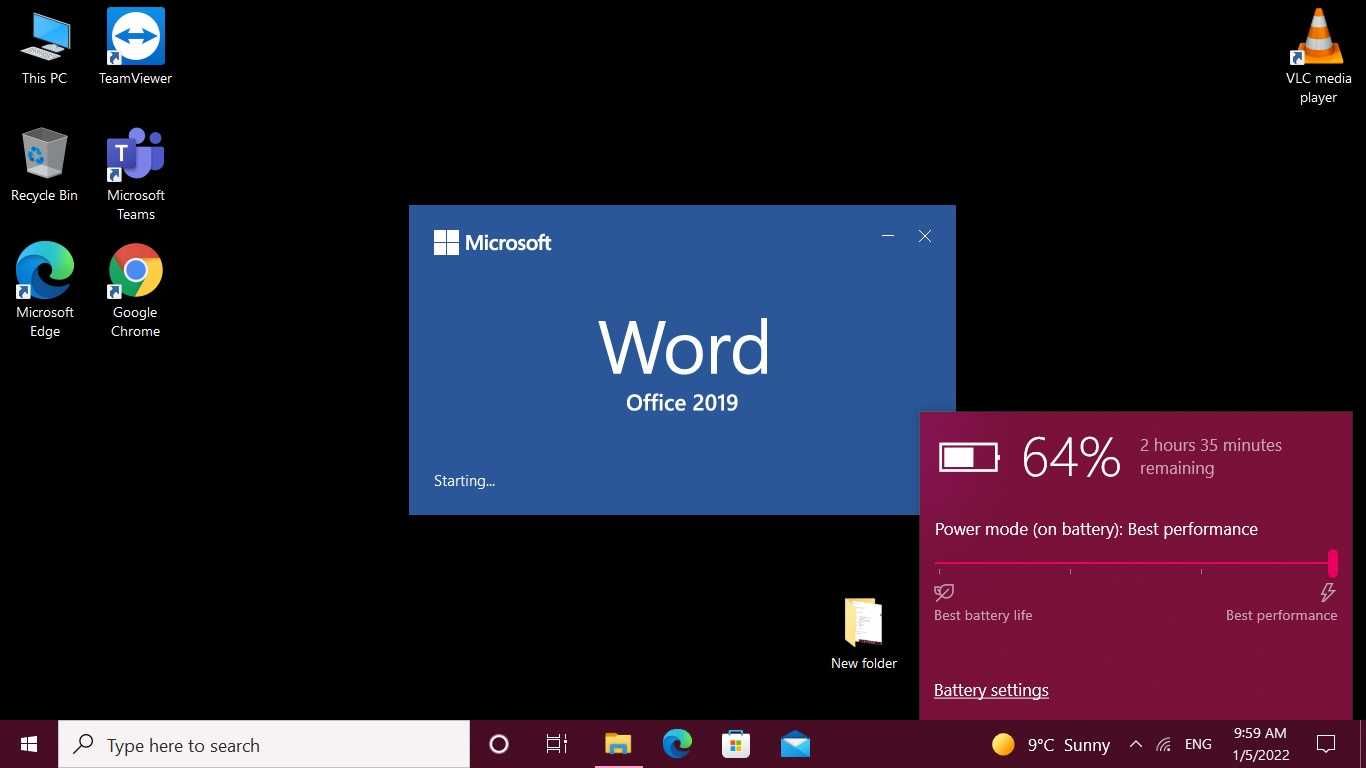Screen dimensions: 1366x768
Task: Click the power mode slider handle
Action: click(1333, 562)
